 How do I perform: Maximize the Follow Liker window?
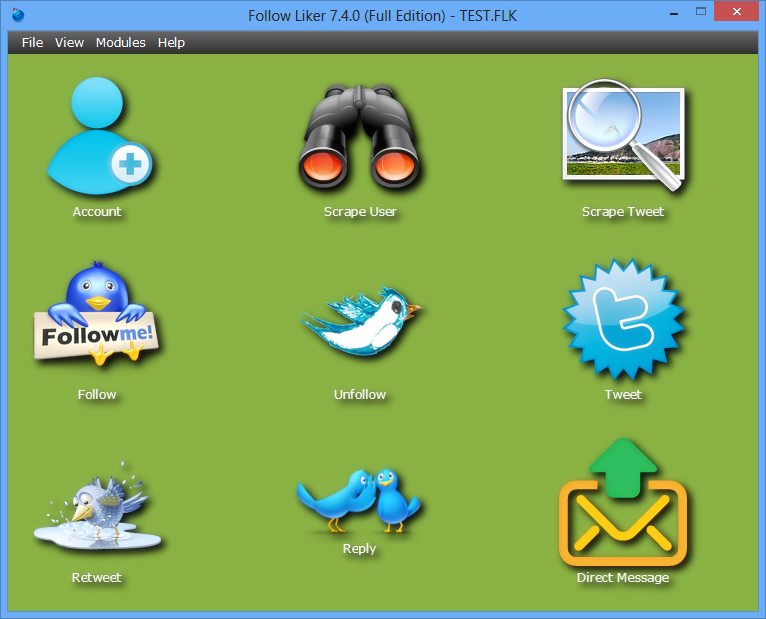701,11
